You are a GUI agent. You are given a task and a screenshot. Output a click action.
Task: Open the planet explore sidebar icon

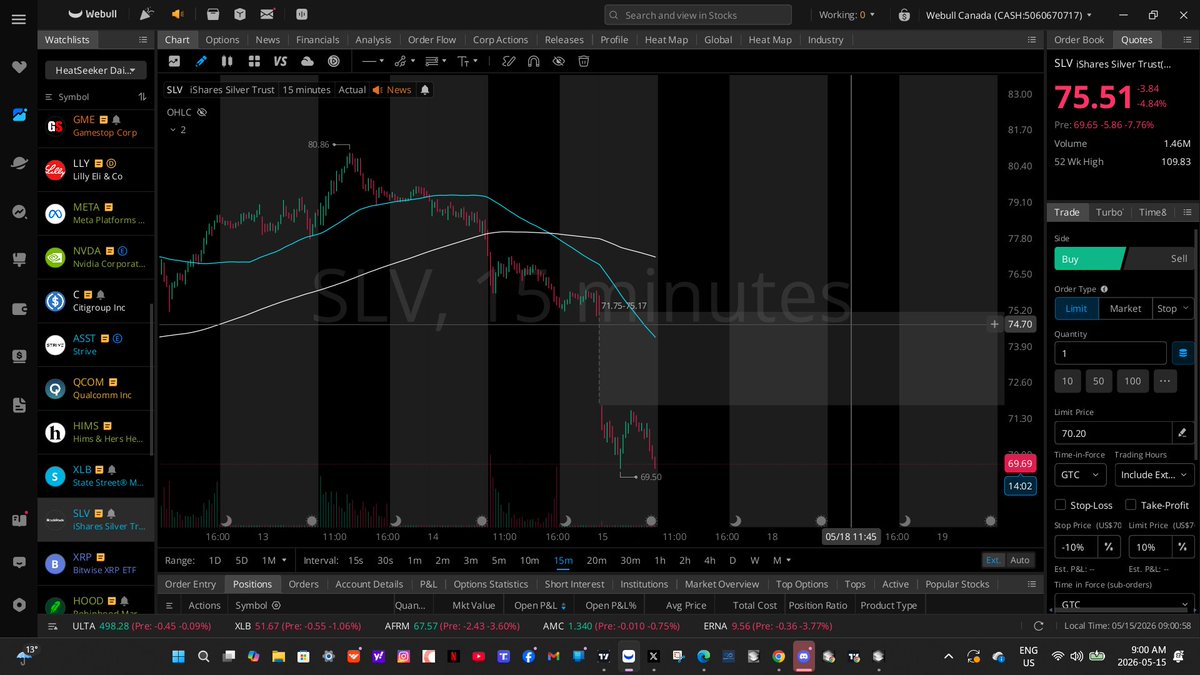(19, 163)
